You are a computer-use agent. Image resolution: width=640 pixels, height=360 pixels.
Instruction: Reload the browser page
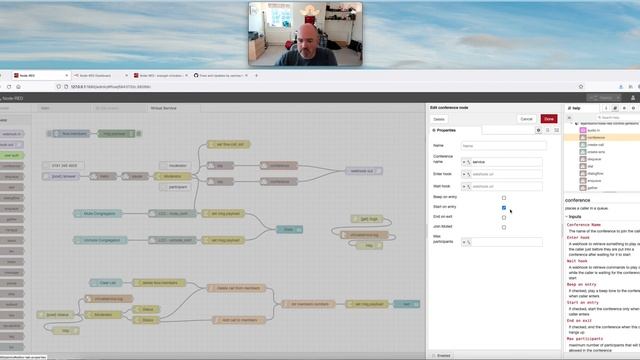[9, 87]
